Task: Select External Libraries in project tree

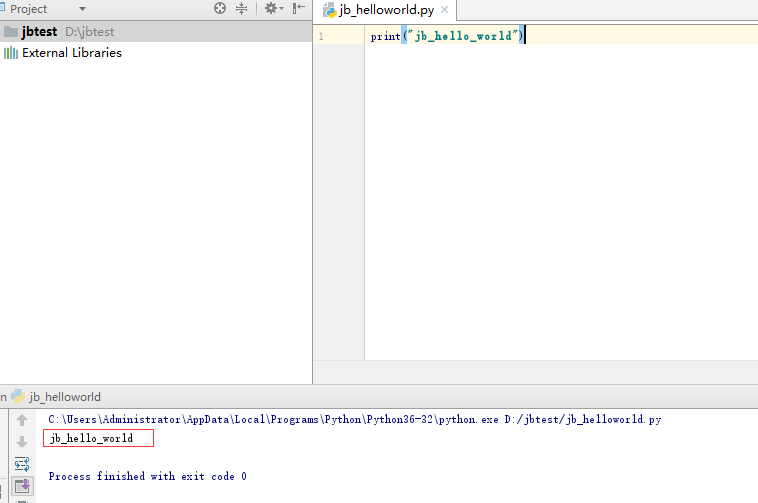Action: (x=72, y=53)
